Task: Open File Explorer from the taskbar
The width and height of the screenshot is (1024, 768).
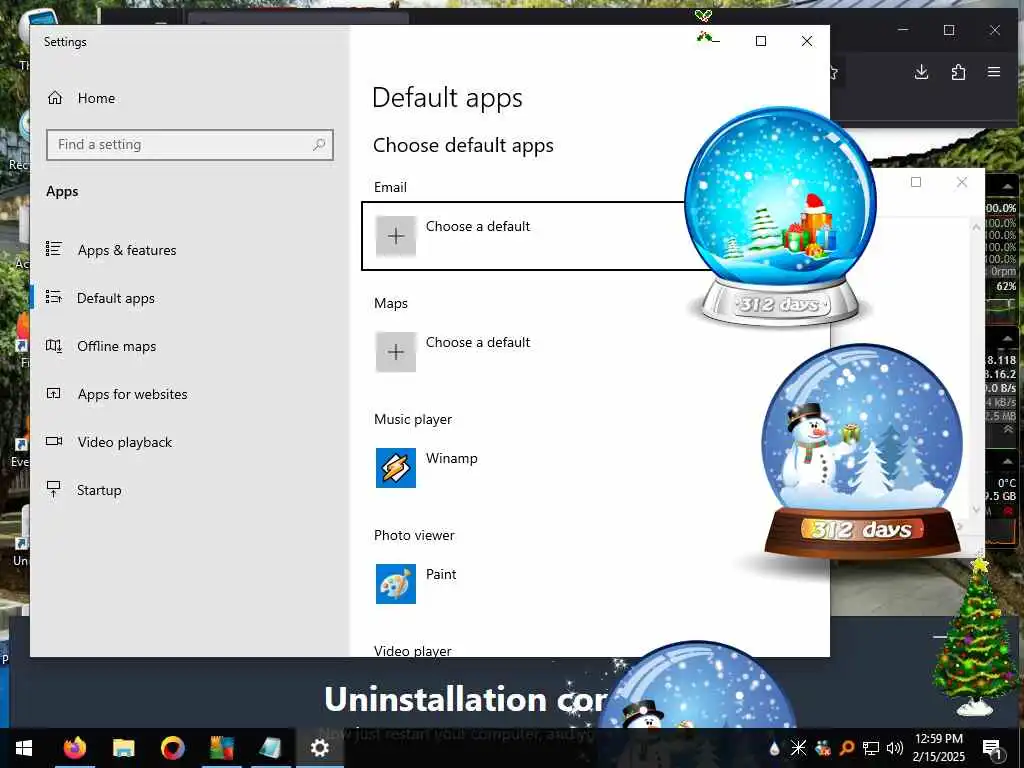Action: (x=123, y=748)
